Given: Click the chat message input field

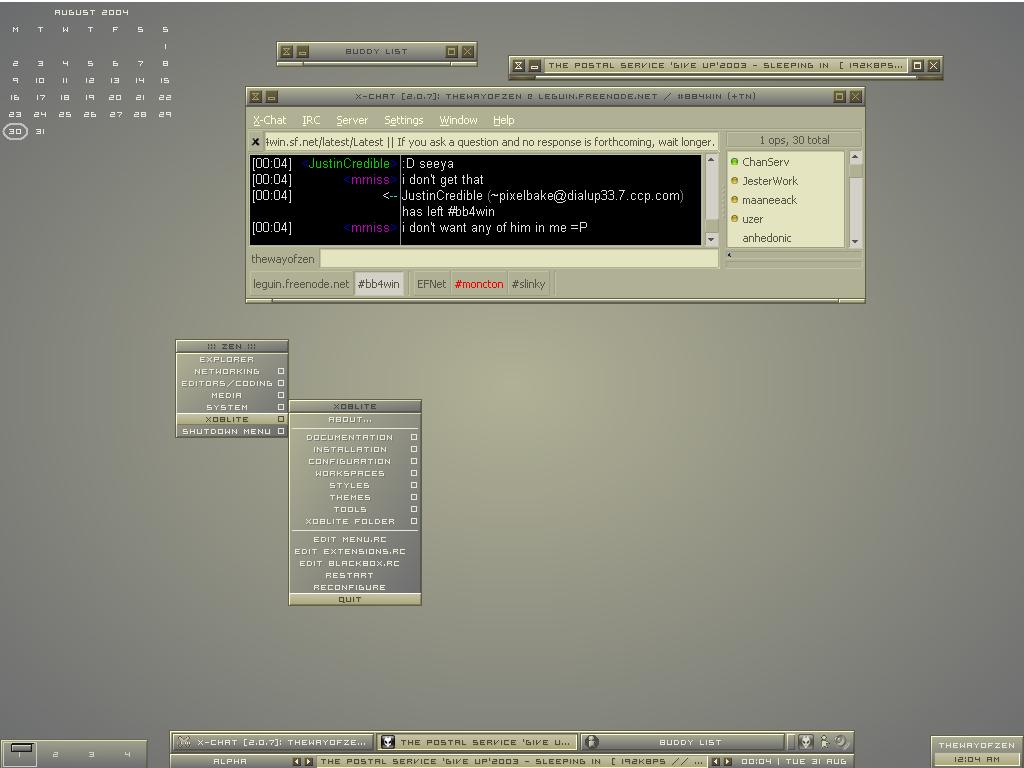Looking at the screenshot, I should (x=519, y=259).
